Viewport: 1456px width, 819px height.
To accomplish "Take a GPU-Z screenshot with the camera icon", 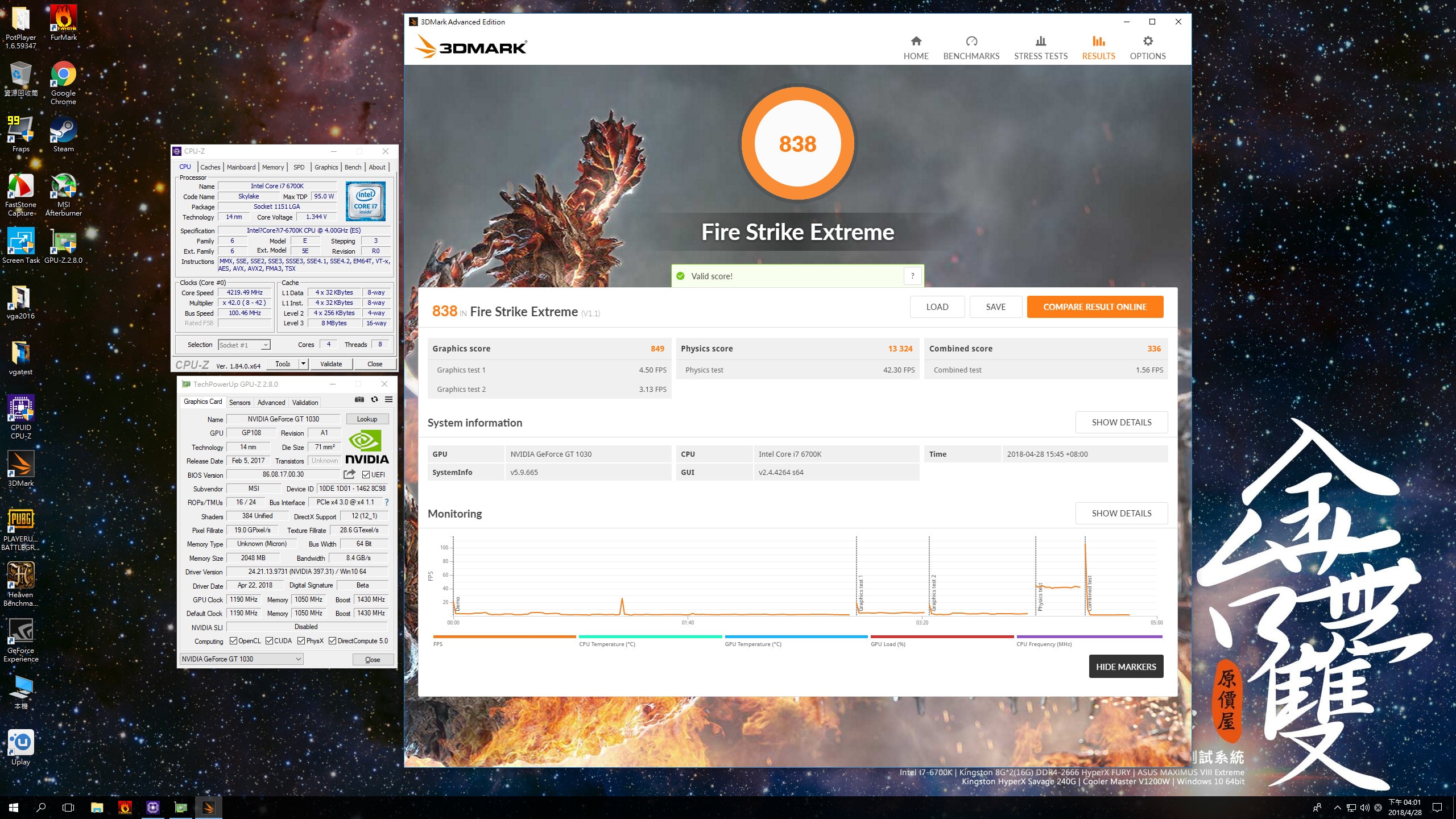I will point(359,399).
